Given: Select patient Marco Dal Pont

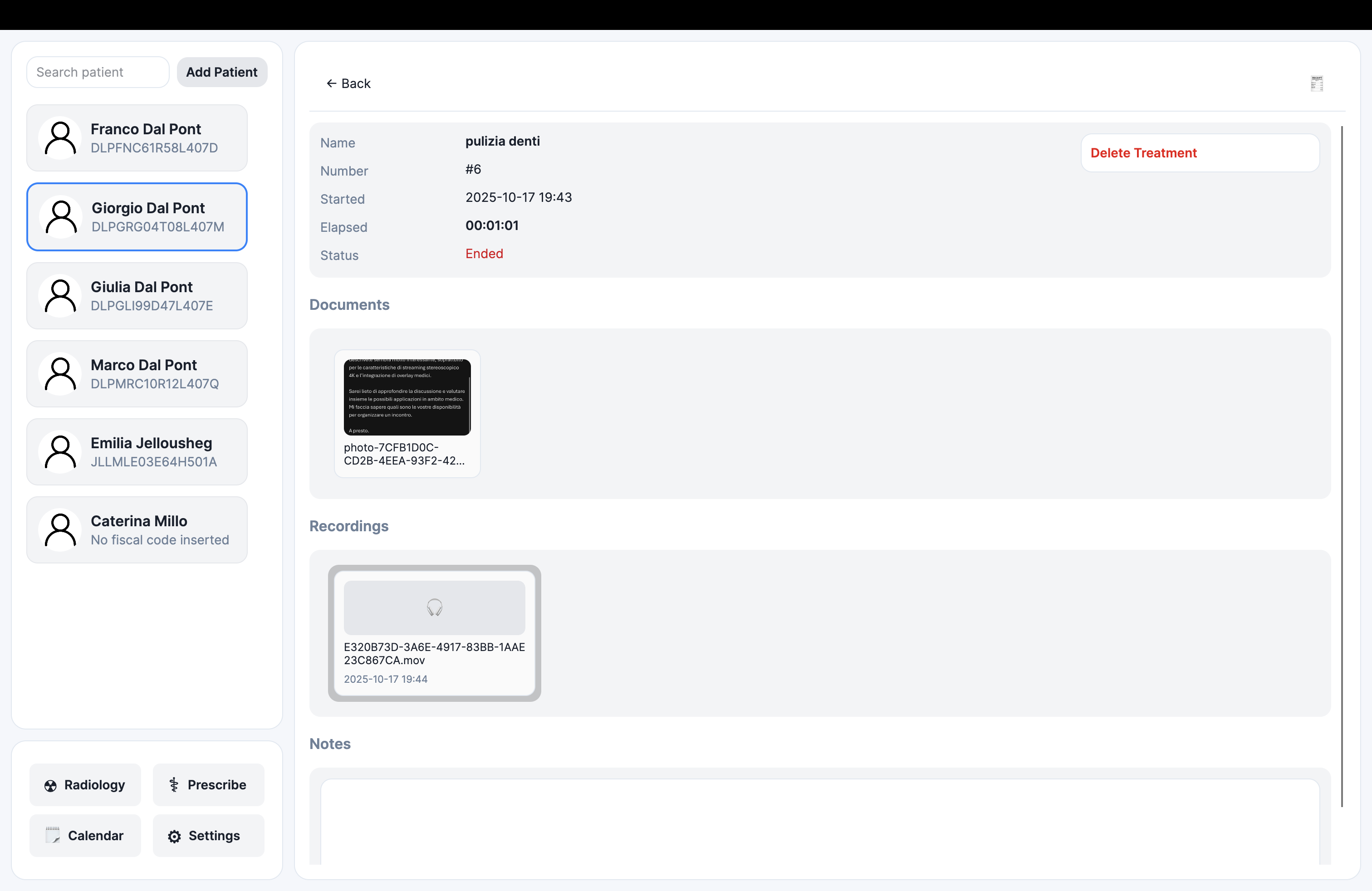Looking at the screenshot, I should [137, 373].
